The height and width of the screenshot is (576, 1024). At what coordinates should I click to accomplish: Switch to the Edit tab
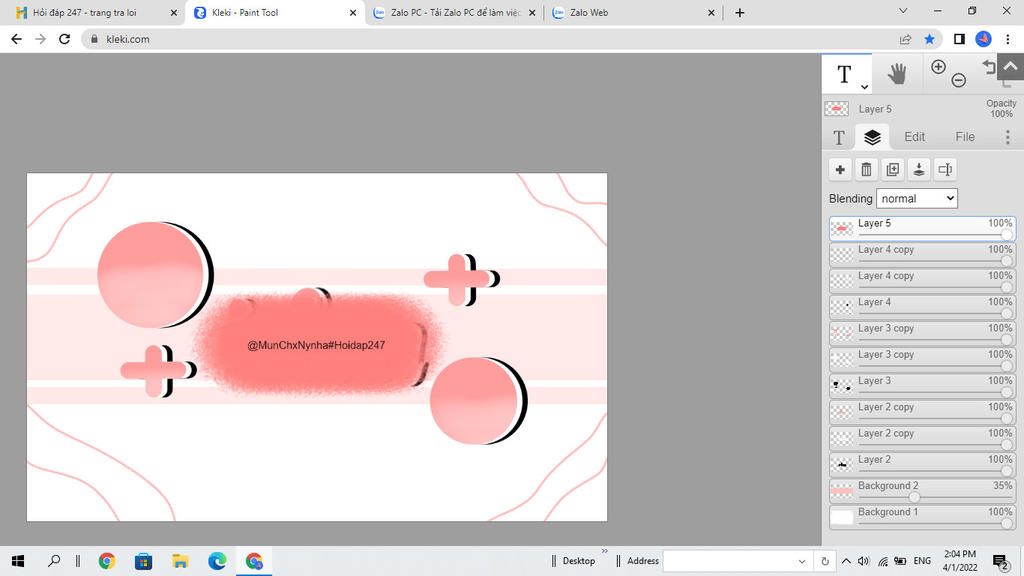point(914,137)
